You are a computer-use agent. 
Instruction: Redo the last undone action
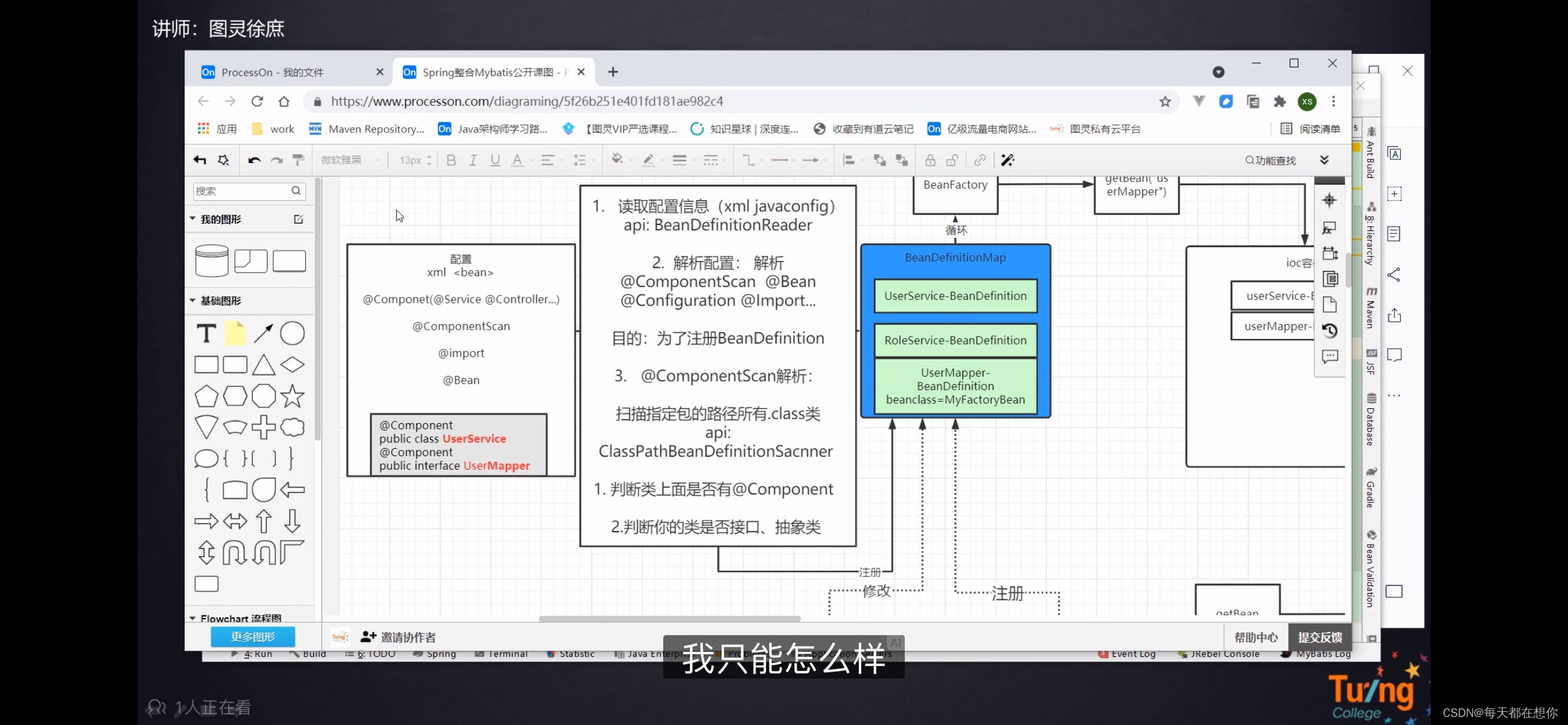[276, 160]
